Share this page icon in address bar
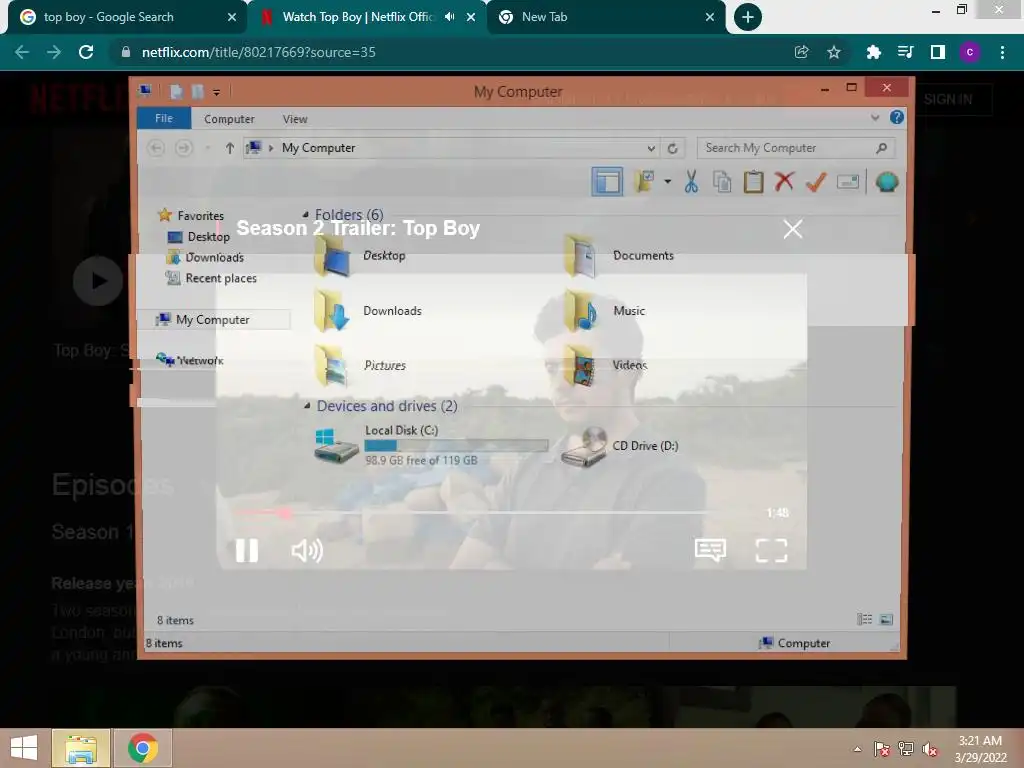Screen dimensions: 1024x768 pyautogui.click(x=801, y=52)
